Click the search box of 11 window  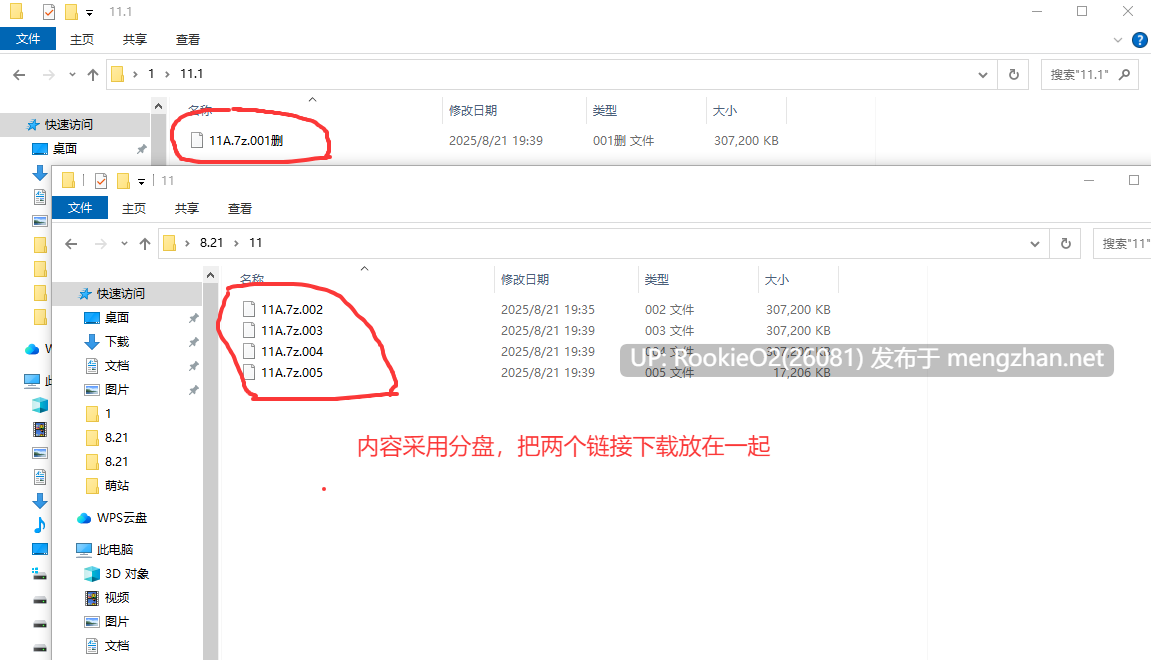1122,244
